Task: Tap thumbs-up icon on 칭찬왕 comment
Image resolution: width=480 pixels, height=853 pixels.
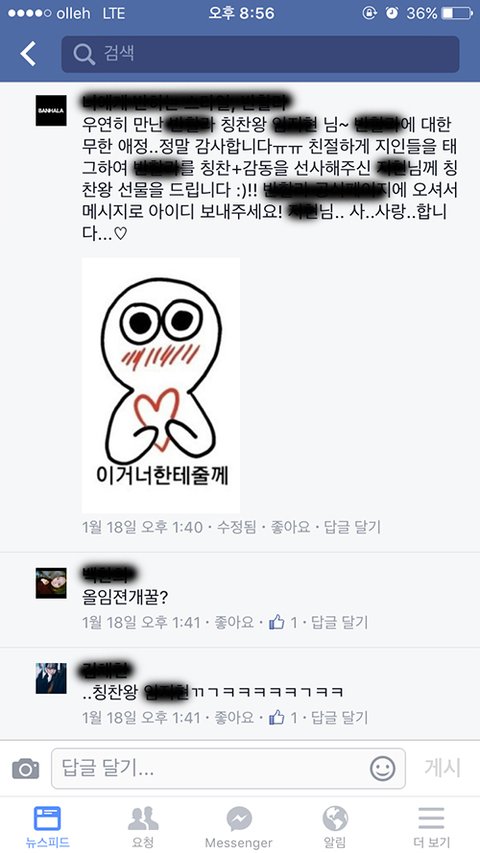Action: 277,717
